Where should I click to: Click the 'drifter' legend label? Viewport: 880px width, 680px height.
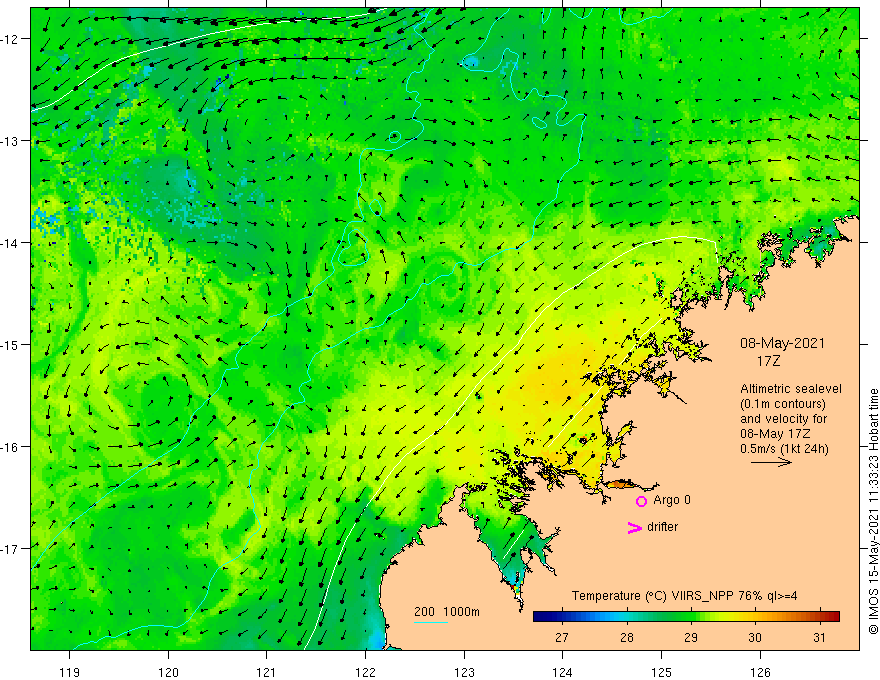(662, 527)
